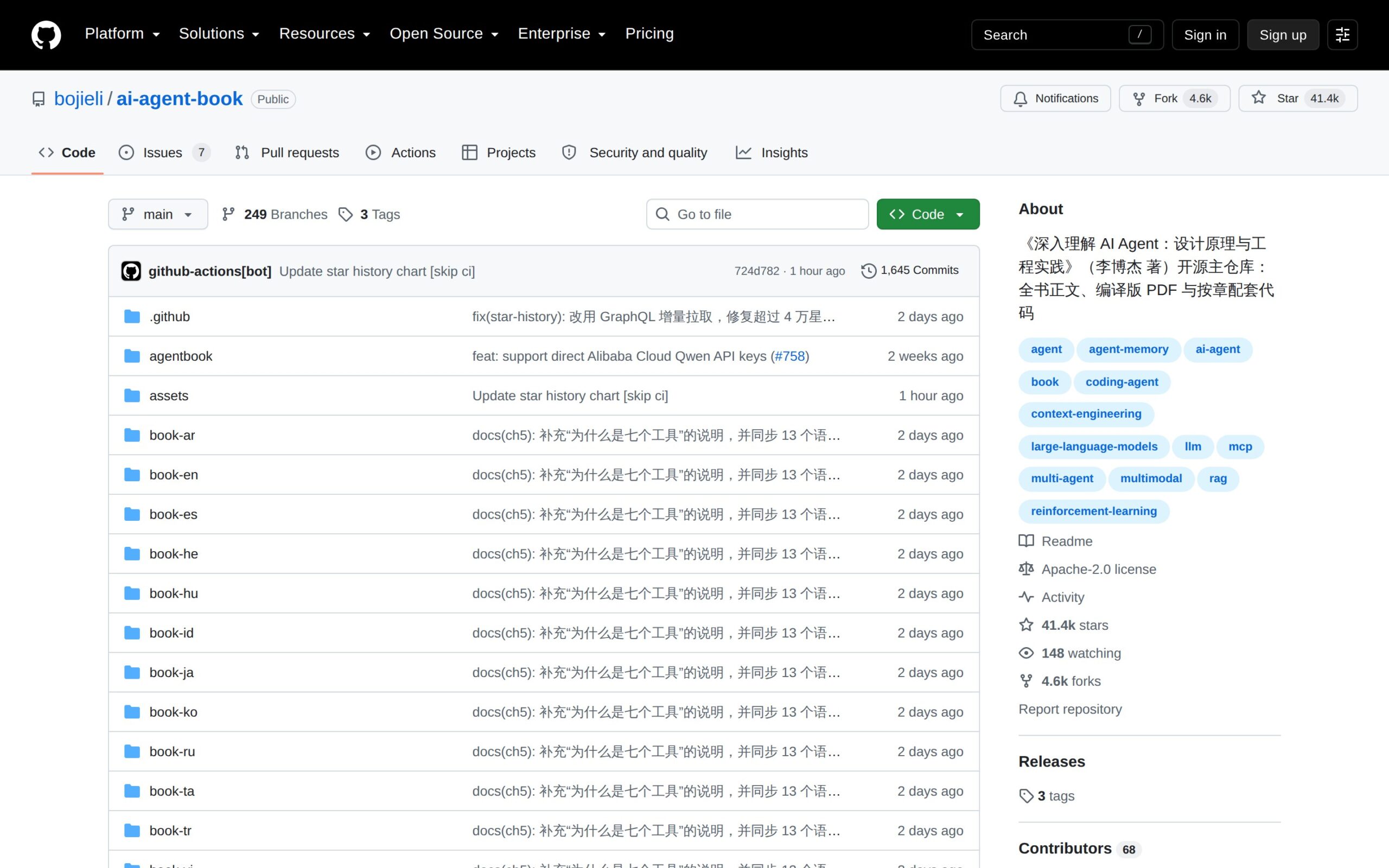View the 249 Branches link
The width and height of the screenshot is (1389, 868).
click(275, 214)
